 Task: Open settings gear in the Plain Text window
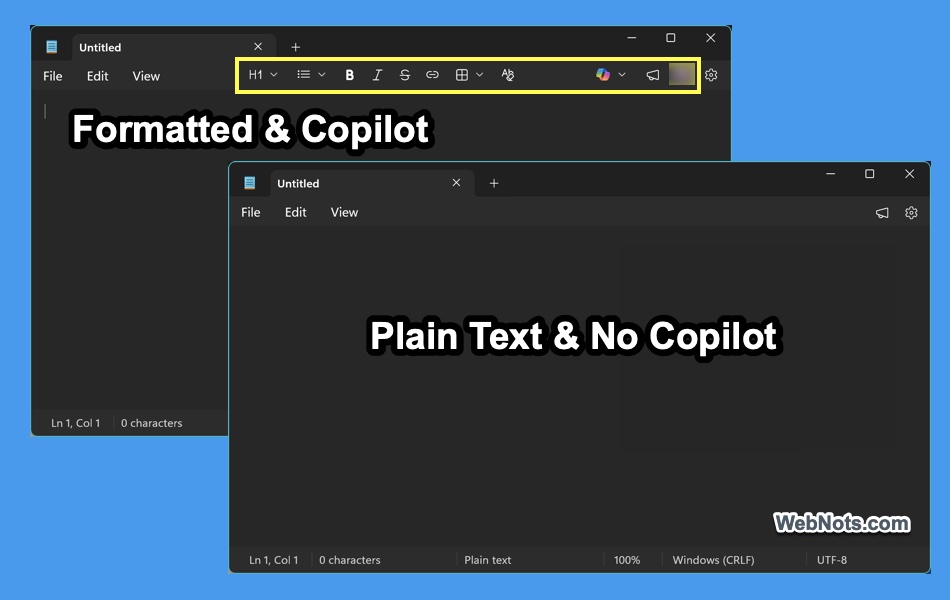tap(911, 213)
